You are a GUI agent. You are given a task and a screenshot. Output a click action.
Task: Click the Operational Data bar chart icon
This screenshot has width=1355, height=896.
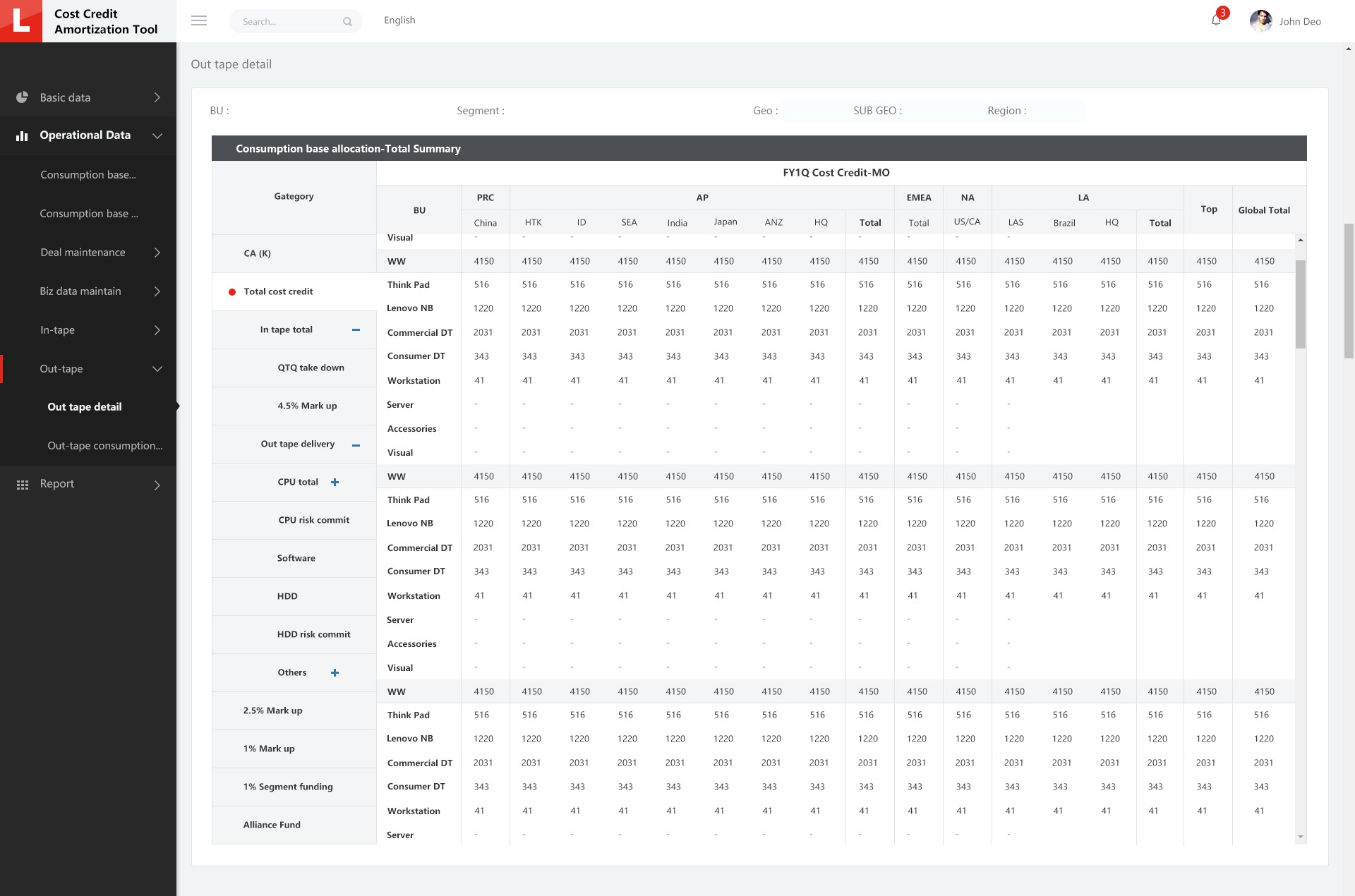pos(23,135)
